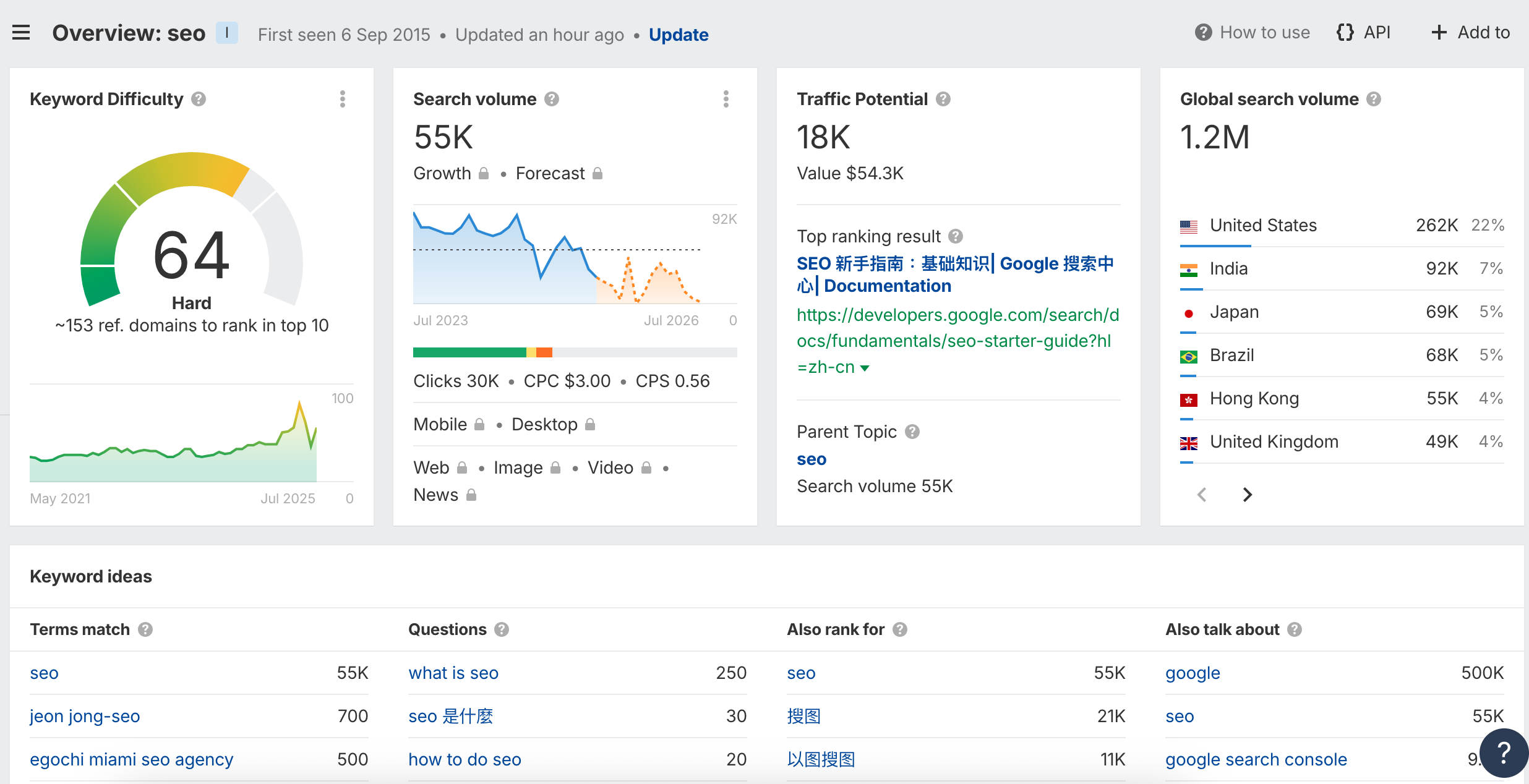This screenshot has width=1529, height=784.
Task: Click the Add to button
Action: click(x=1471, y=32)
